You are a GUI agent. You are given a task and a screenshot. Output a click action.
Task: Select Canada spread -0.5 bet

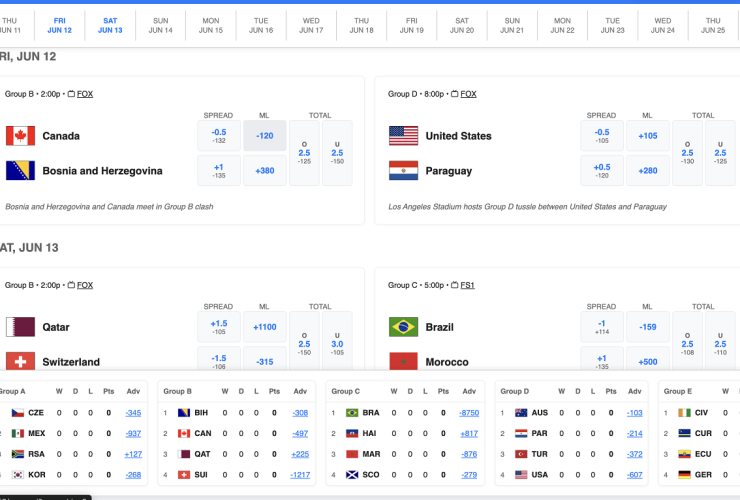pos(219,136)
